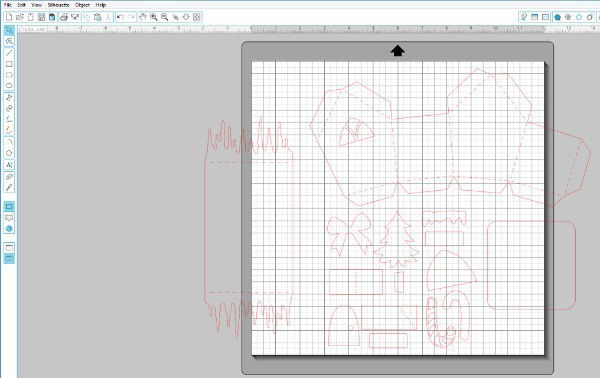Screen dimensions: 600x378
Task: Toggle the Design Page view button
Action: coord(9,207)
